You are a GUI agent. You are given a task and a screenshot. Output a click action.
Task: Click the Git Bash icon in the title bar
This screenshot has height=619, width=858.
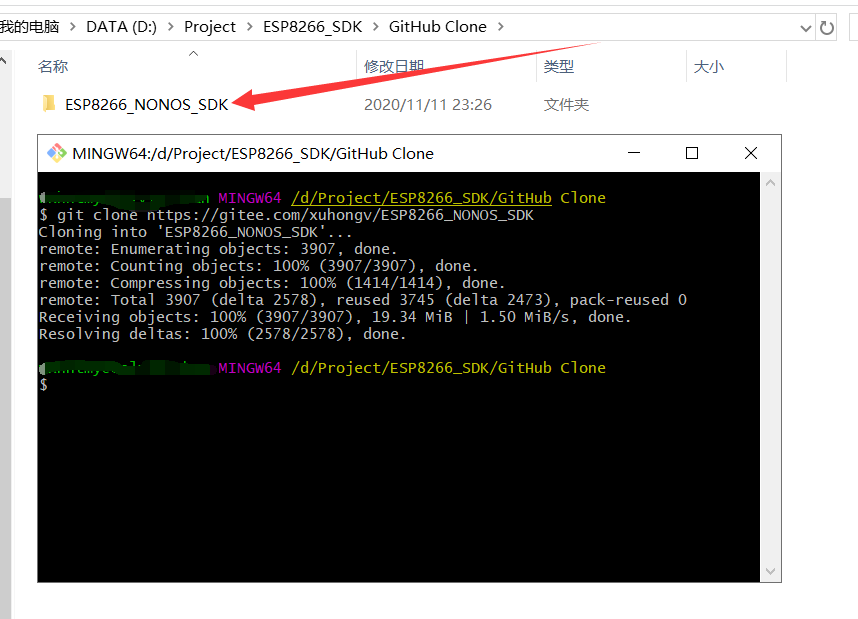click(x=57, y=153)
